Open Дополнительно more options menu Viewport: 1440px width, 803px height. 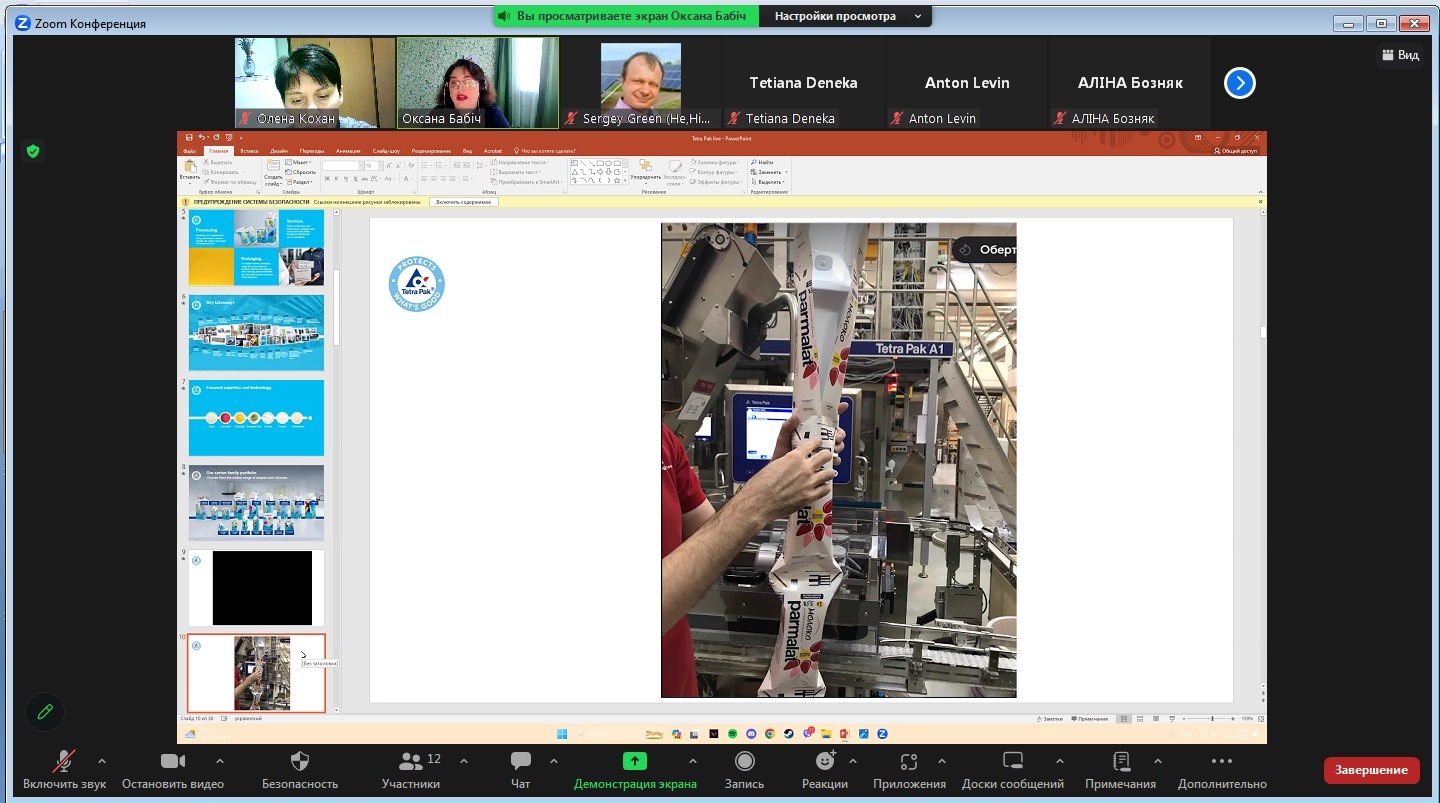(1221, 763)
